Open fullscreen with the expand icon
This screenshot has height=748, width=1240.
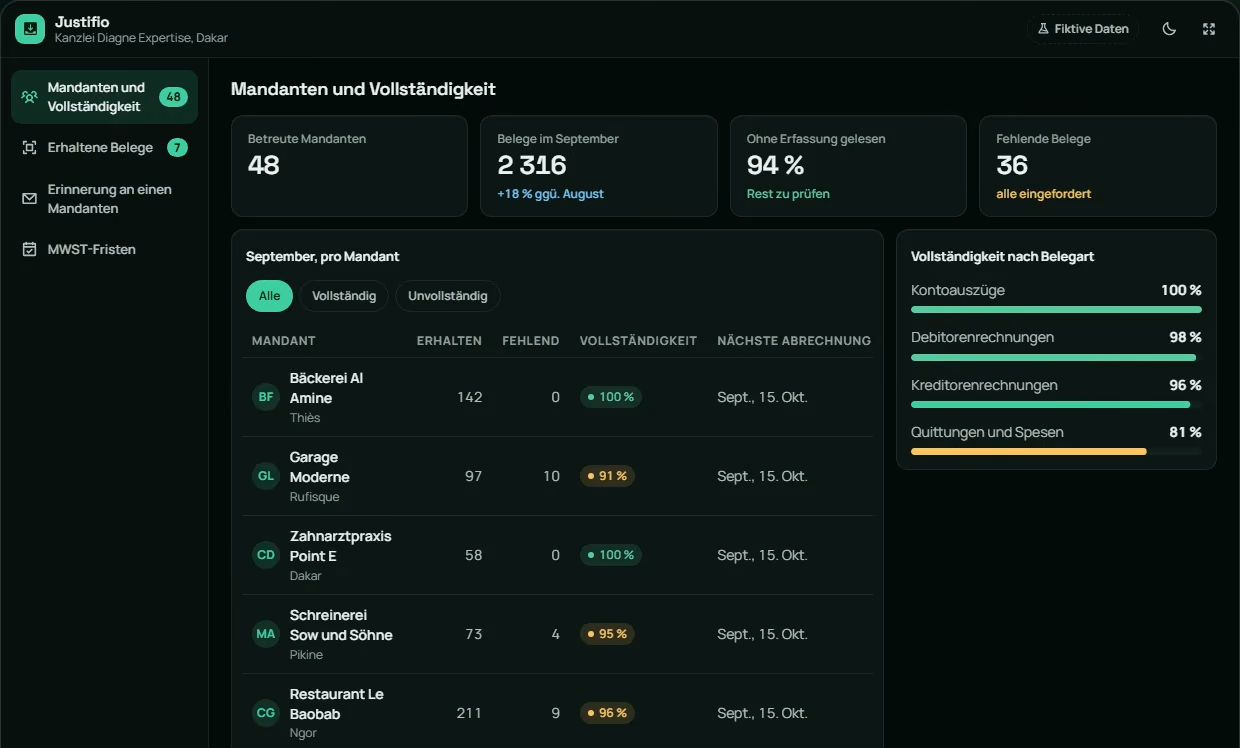click(x=1209, y=29)
